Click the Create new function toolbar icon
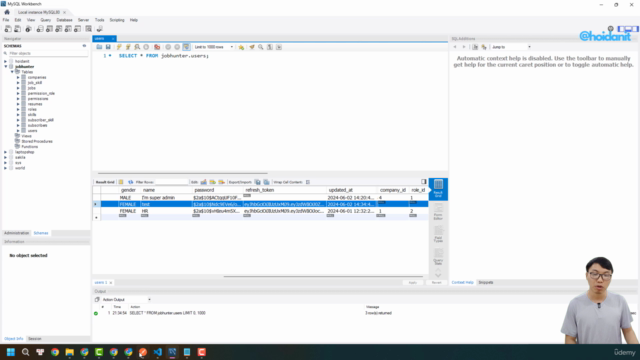Viewport: 640px width, 360px height. pyautogui.click(x=77, y=29)
